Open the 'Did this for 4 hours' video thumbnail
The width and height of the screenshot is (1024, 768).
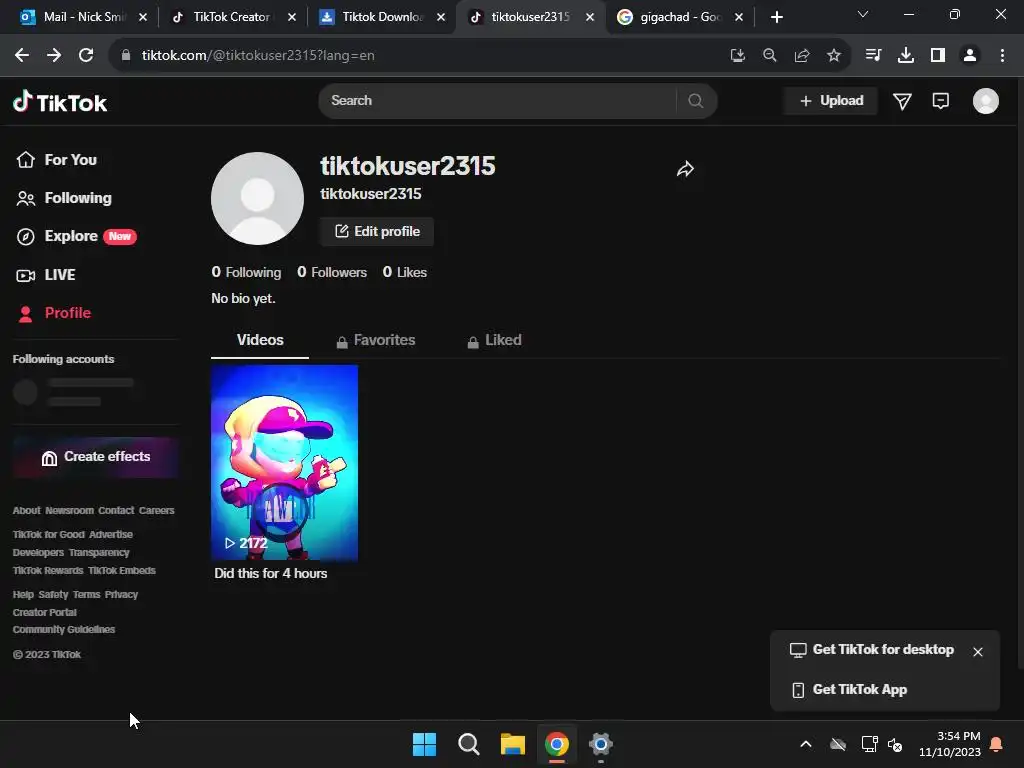click(284, 462)
